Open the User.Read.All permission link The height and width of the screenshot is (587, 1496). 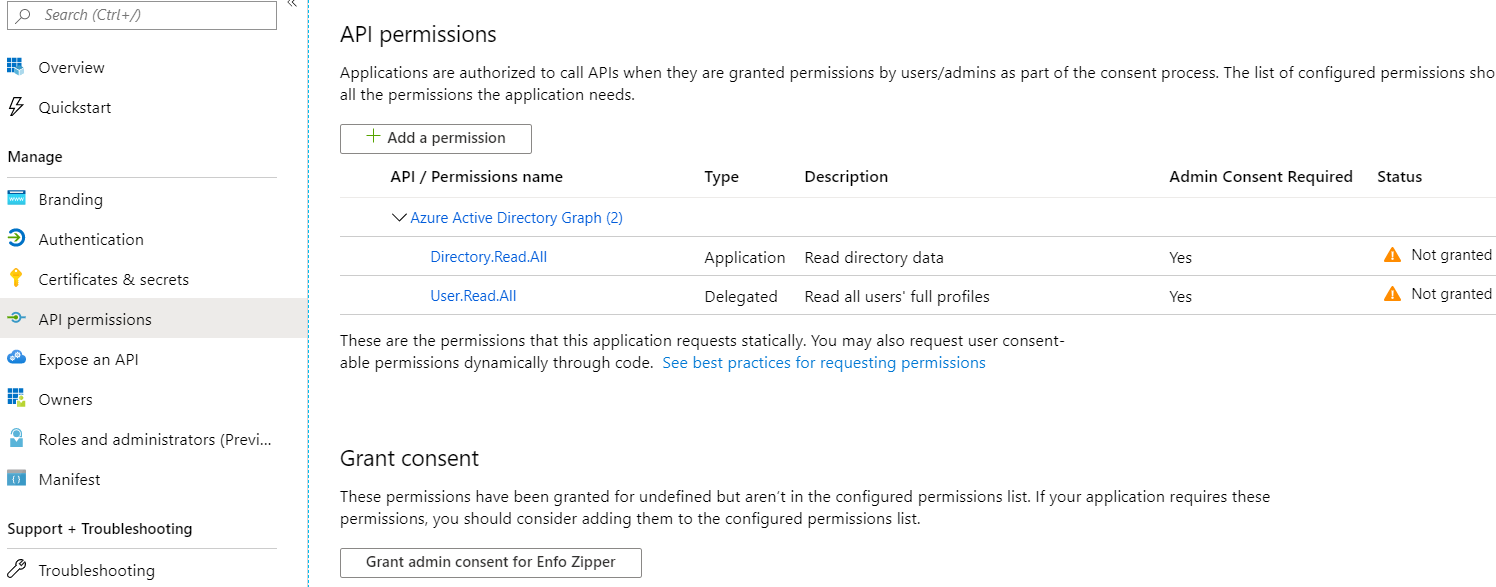tap(473, 296)
